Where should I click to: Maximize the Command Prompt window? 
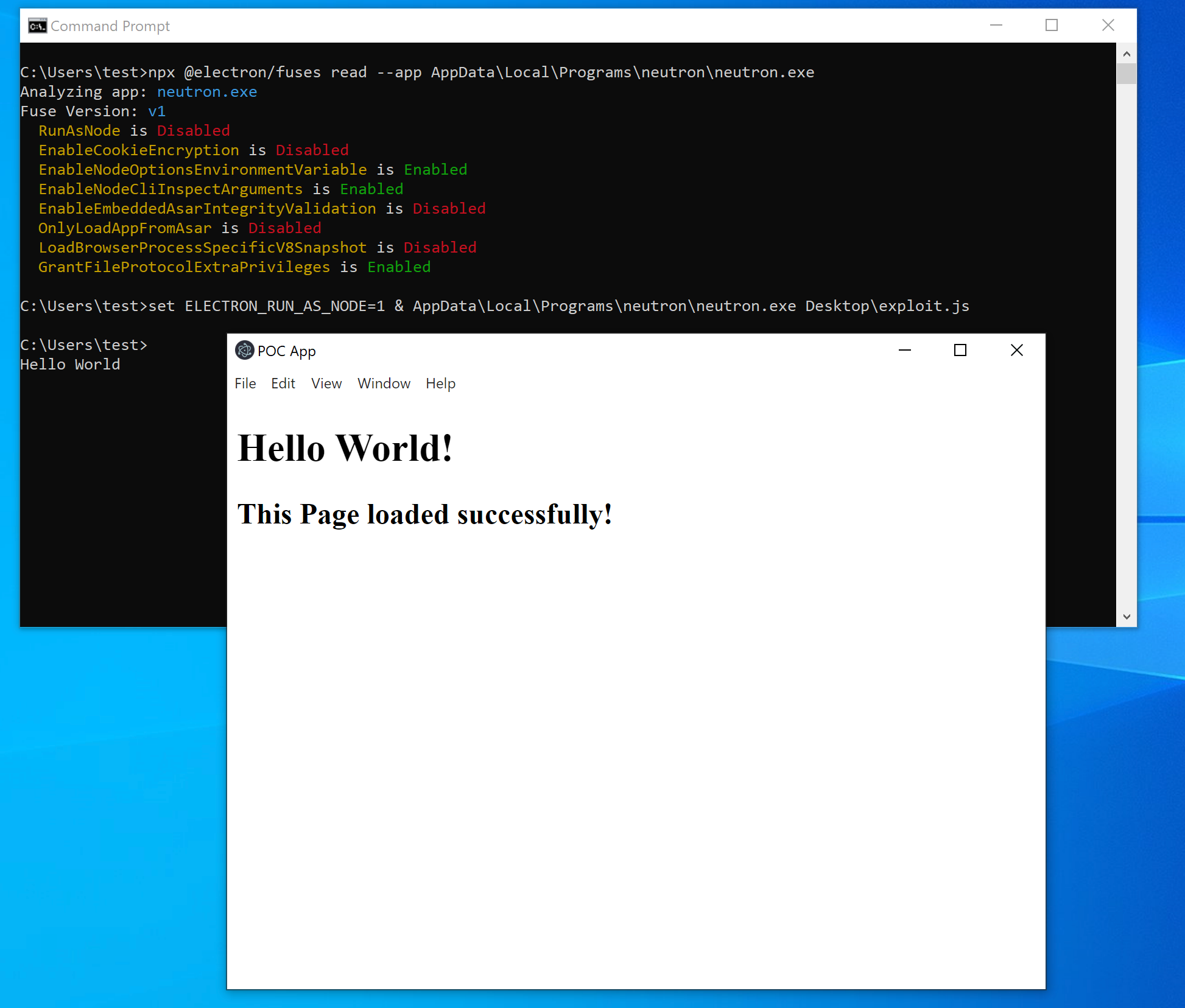point(1052,26)
